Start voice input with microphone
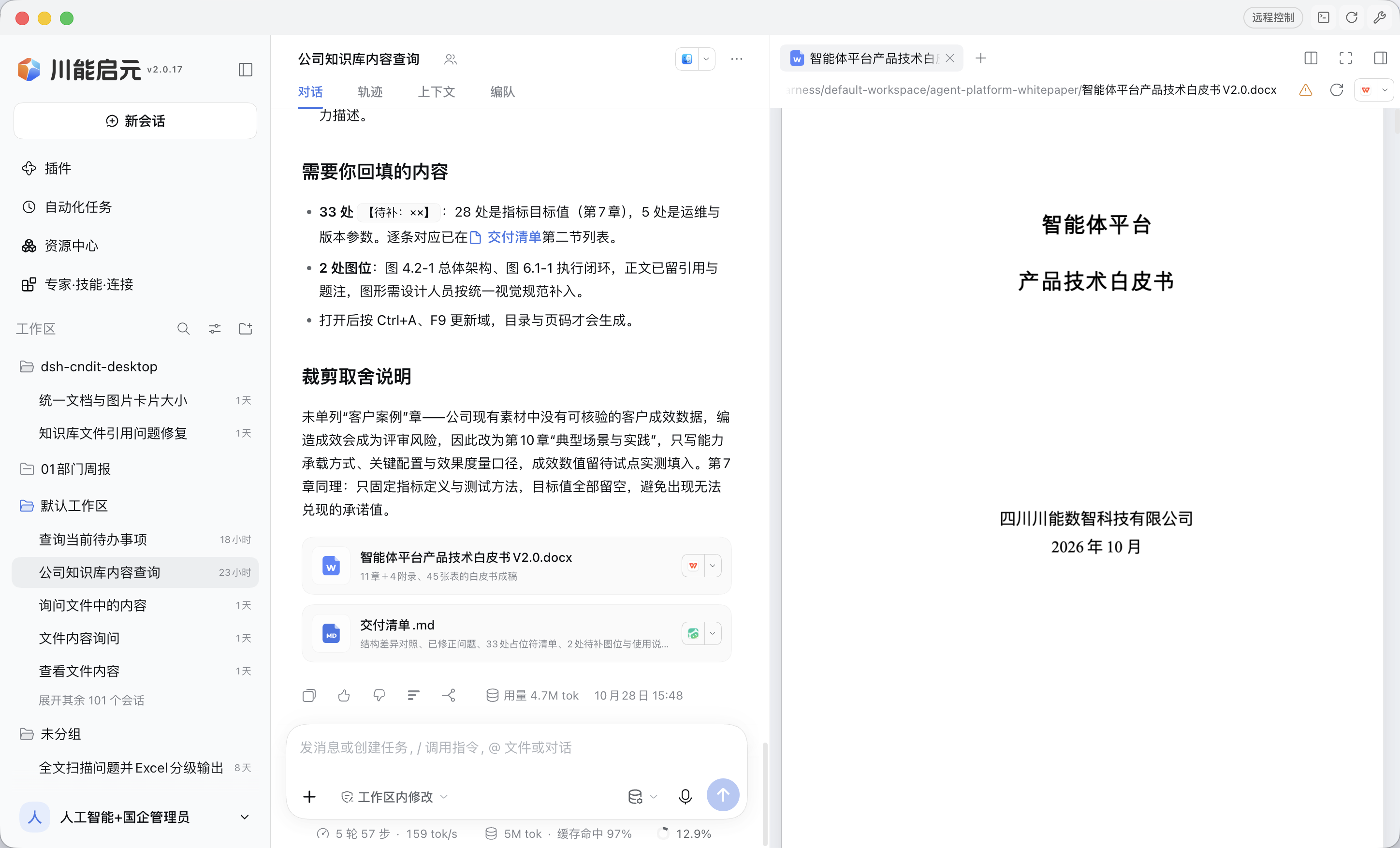1400x848 pixels. point(685,796)
